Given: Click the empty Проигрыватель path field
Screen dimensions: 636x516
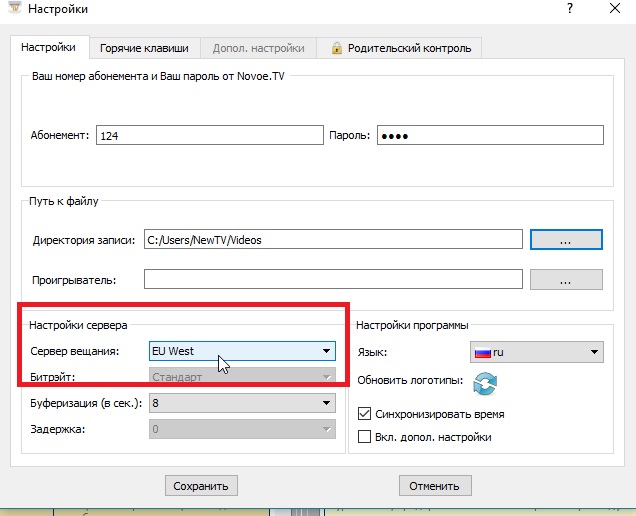Looking at the screenshot, I should tap(333, 280).
